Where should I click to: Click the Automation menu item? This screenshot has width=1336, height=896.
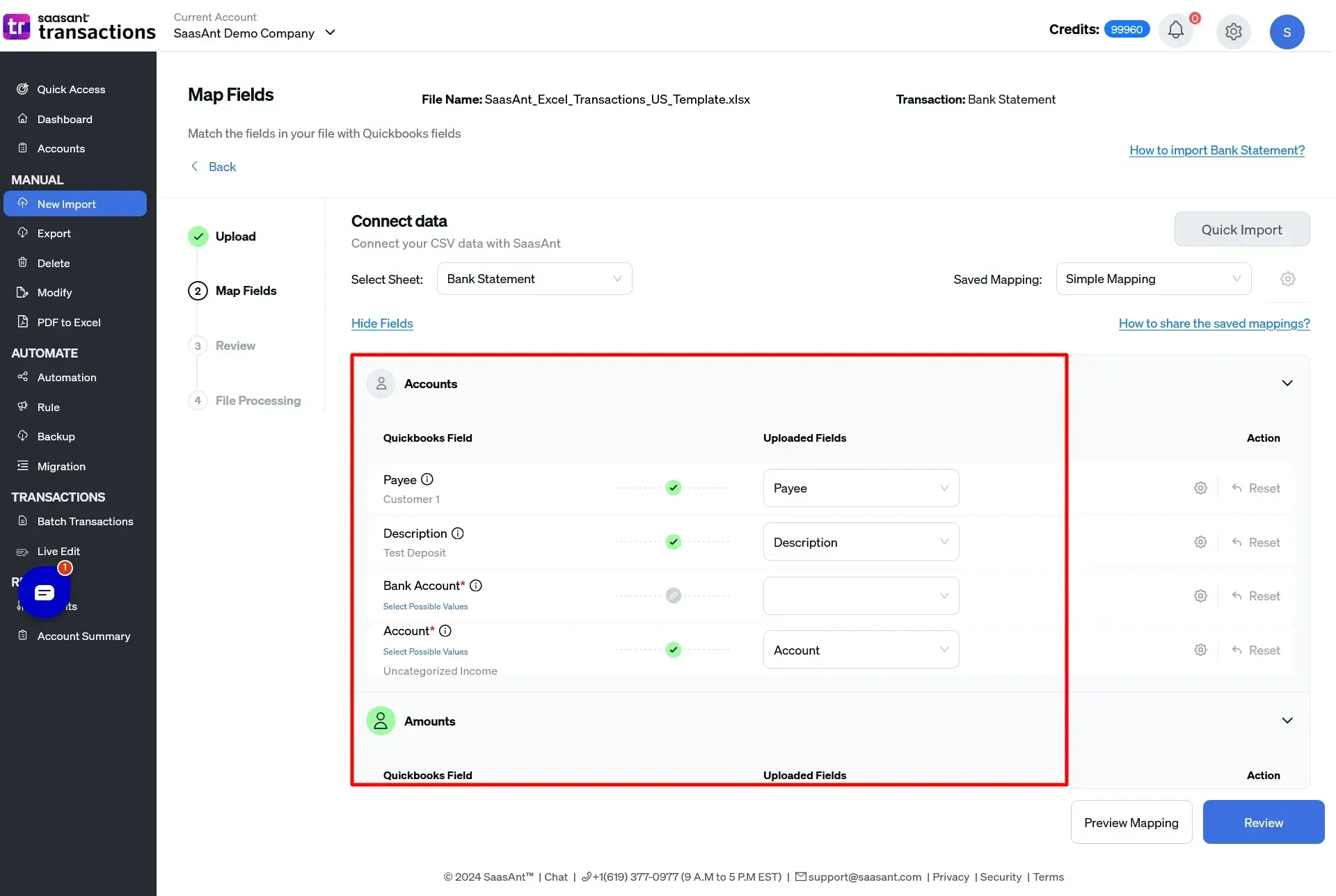66,377
